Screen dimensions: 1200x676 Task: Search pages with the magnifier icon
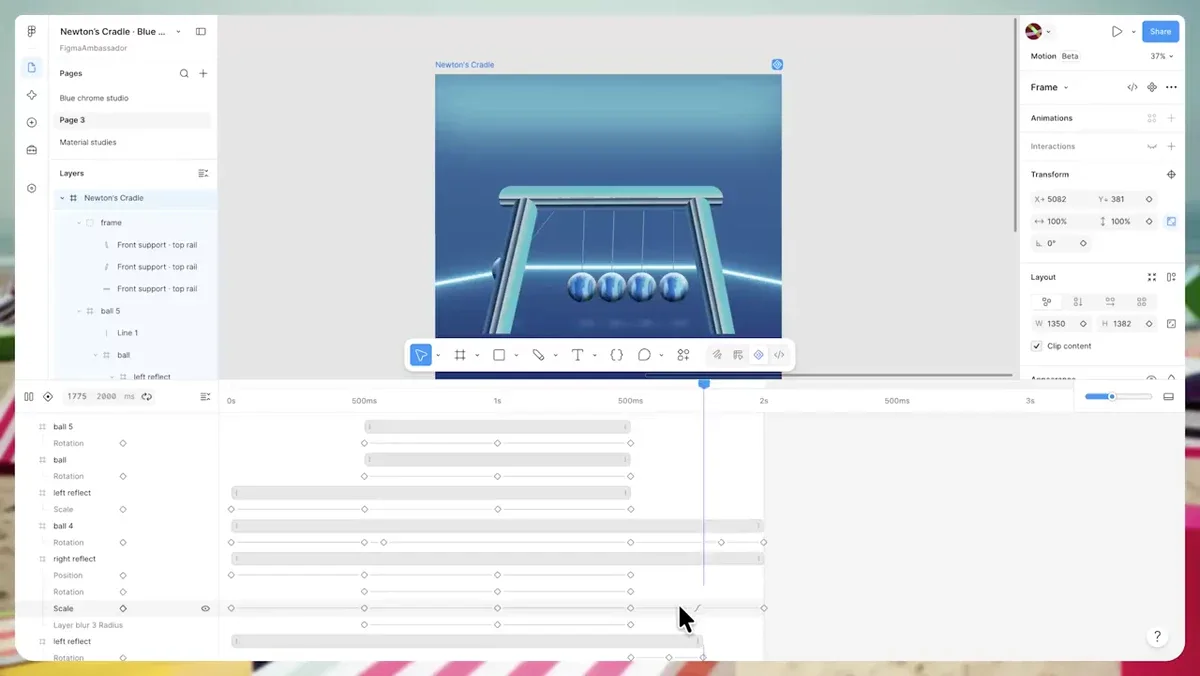pyautogui.click(x=184, y=73)
